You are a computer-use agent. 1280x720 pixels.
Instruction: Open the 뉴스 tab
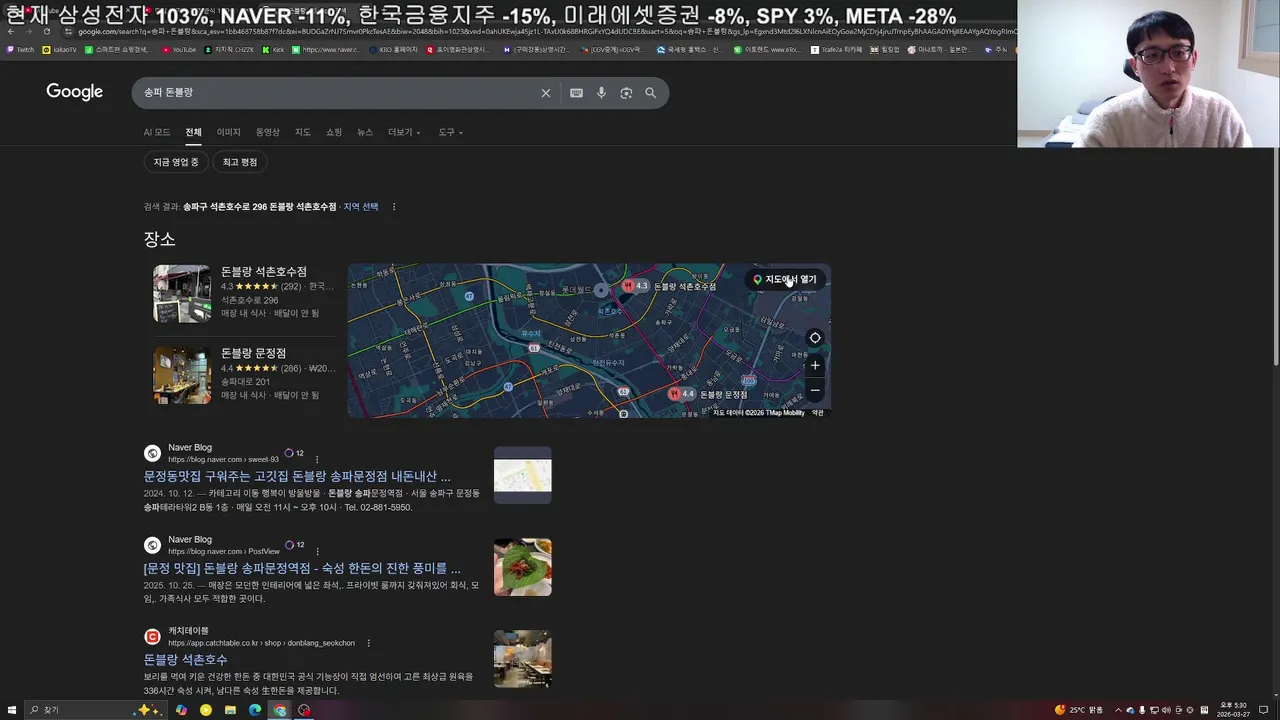pyautogui.click(x=365, y=132)
